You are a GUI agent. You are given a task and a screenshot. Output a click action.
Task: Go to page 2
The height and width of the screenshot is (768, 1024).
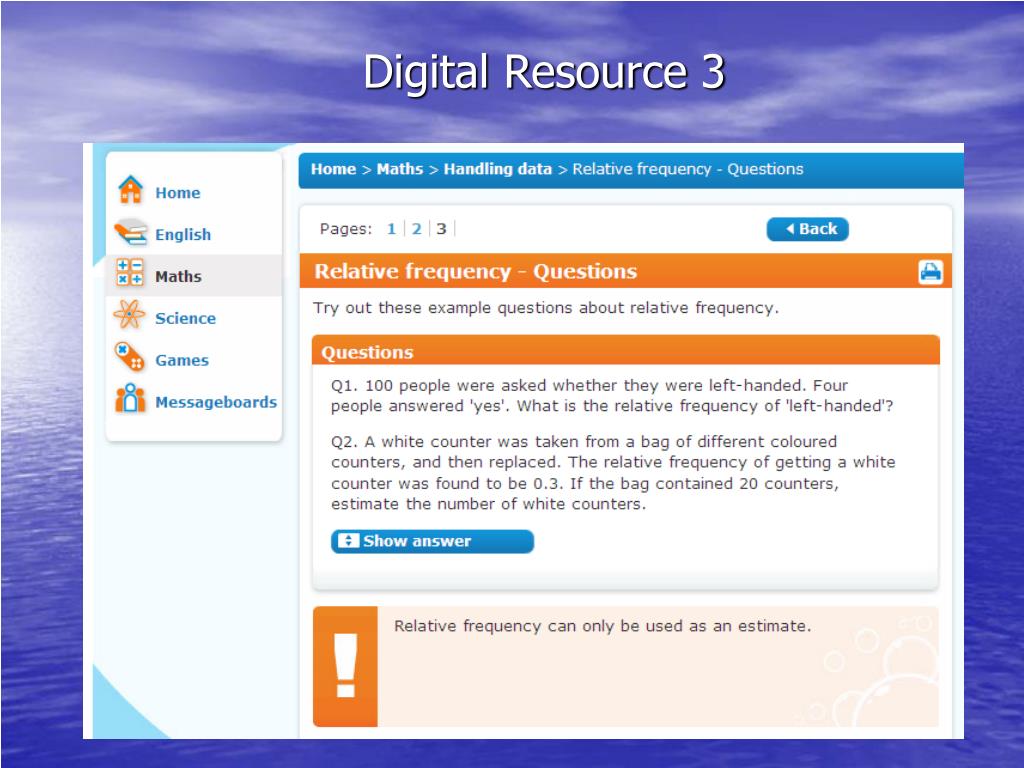pyautogui.click(x=416, y=229)
